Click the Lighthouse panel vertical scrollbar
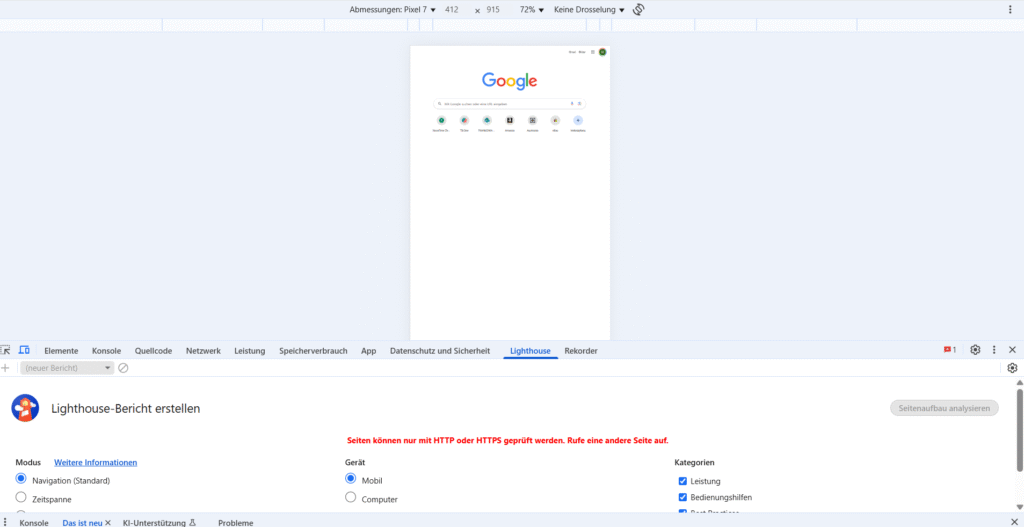Image resolution: width=1024 pixels, height=527 pixels. pyautogui.click(x=1019, y=429)
